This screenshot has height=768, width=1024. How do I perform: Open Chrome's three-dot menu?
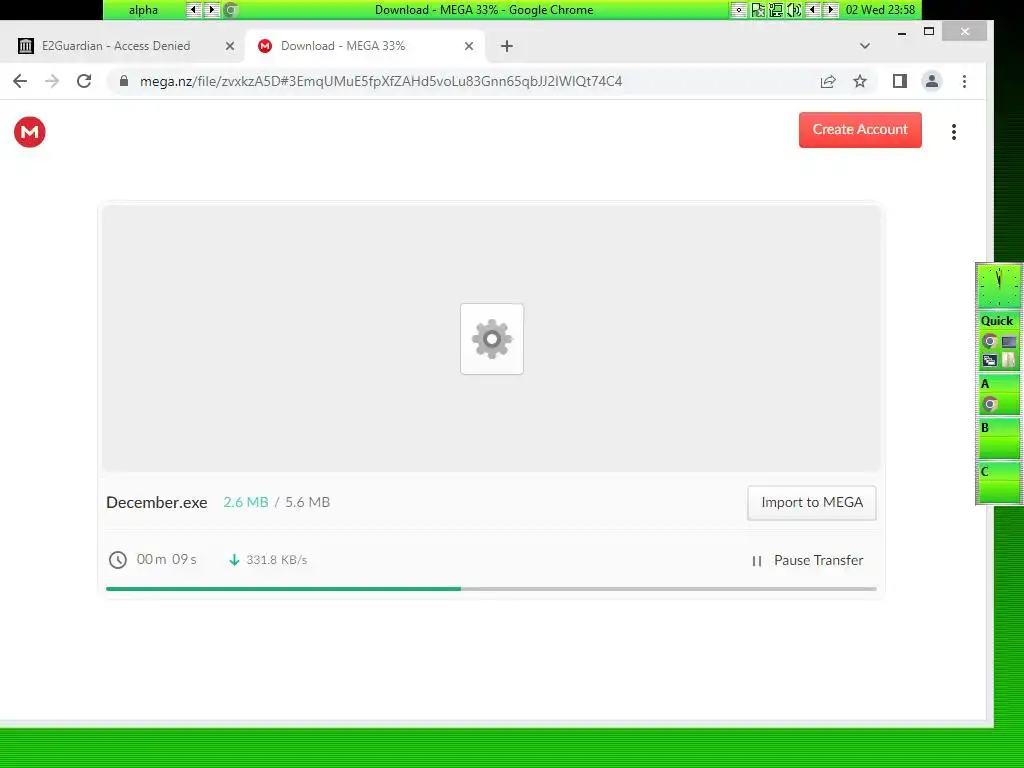click(x=965, y=81)
